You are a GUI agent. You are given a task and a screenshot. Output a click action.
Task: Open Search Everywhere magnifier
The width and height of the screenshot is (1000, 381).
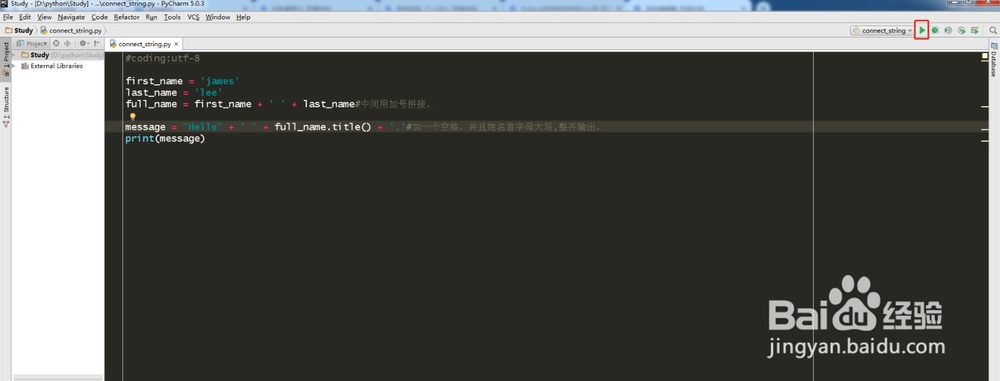coord(993,30)
